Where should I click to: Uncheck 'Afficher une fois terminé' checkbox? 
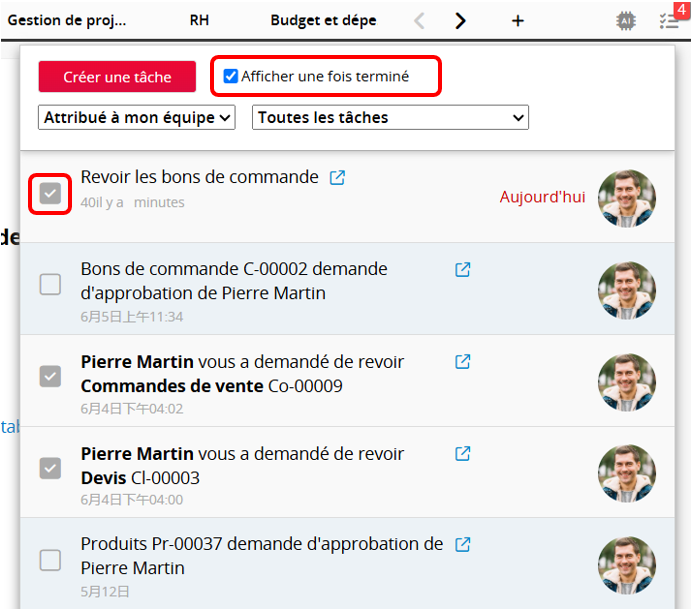tap(231, 76)
